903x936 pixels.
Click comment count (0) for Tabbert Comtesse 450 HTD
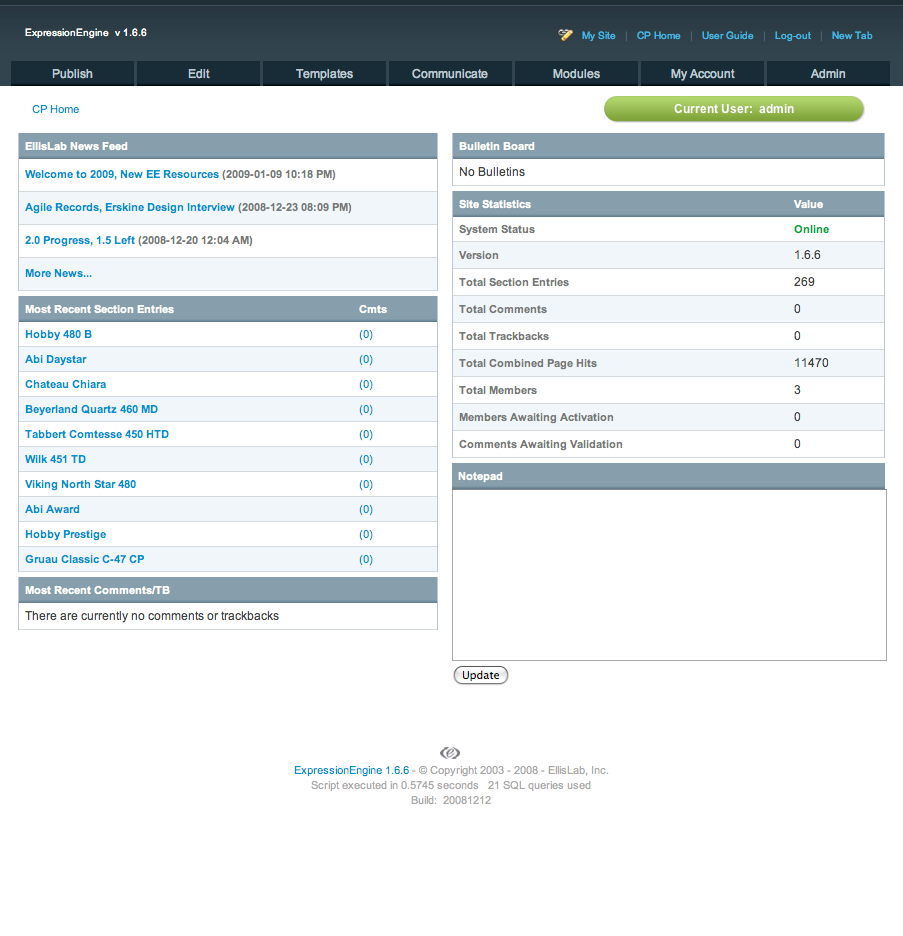pyautogui.click(x=366, y=435)
